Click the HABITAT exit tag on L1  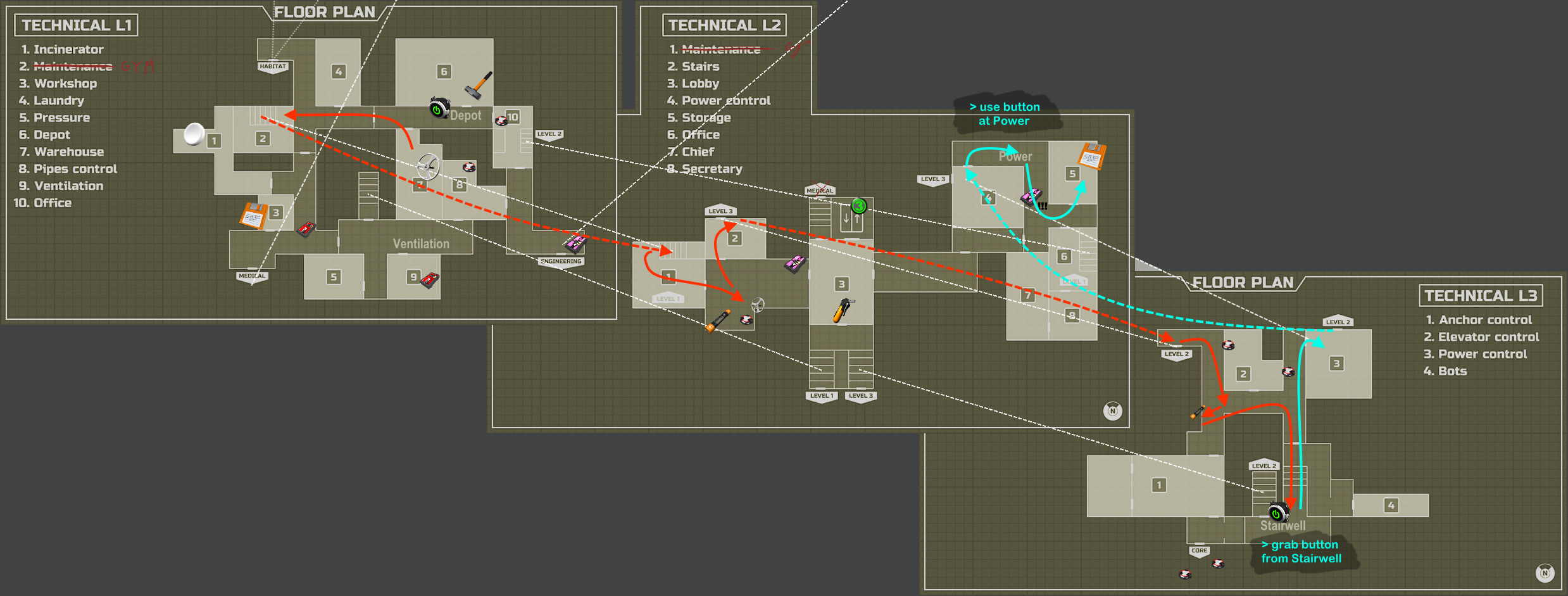pos(273,67)
